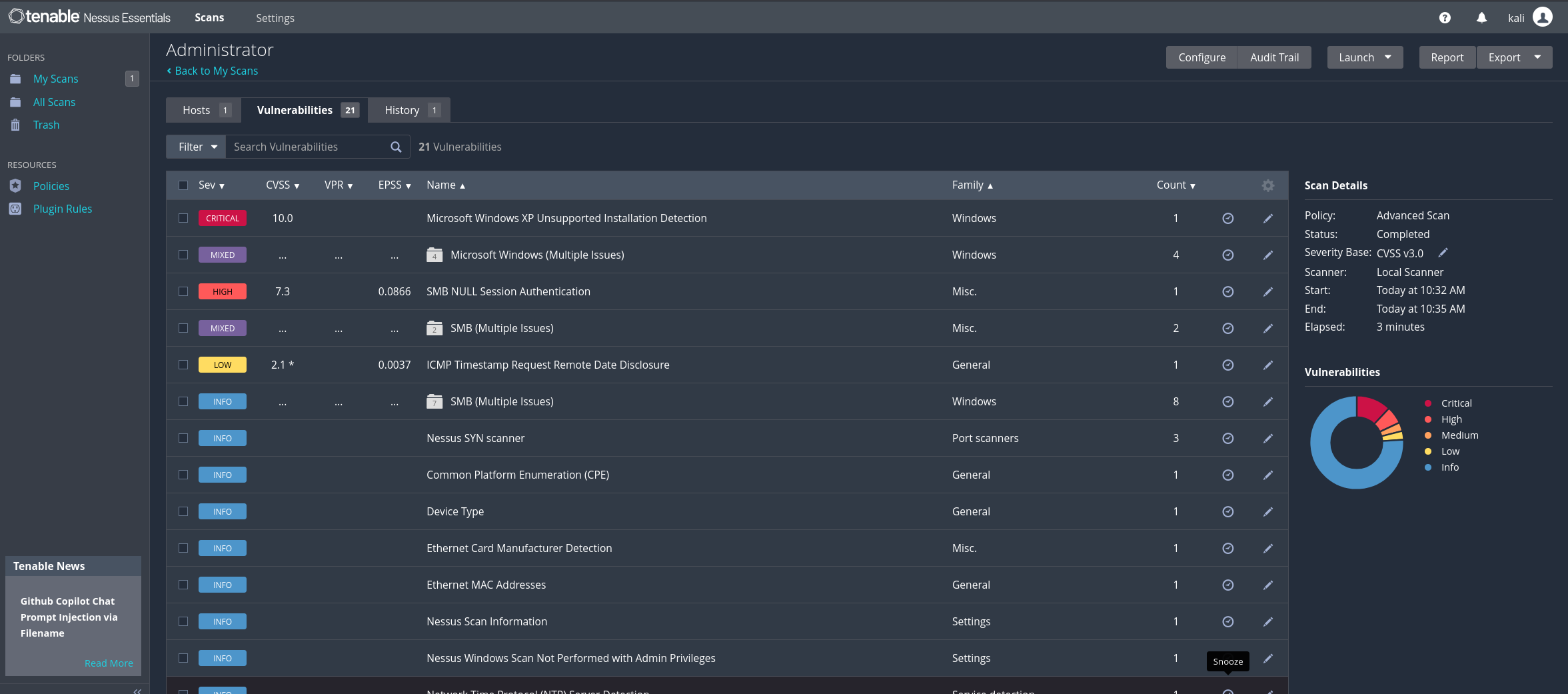Image resolution: width=1568 pixels, height=694 pixels.
Task: Edit the SMB NULL Session Authentication row
Action: [x=1268, y=292]
